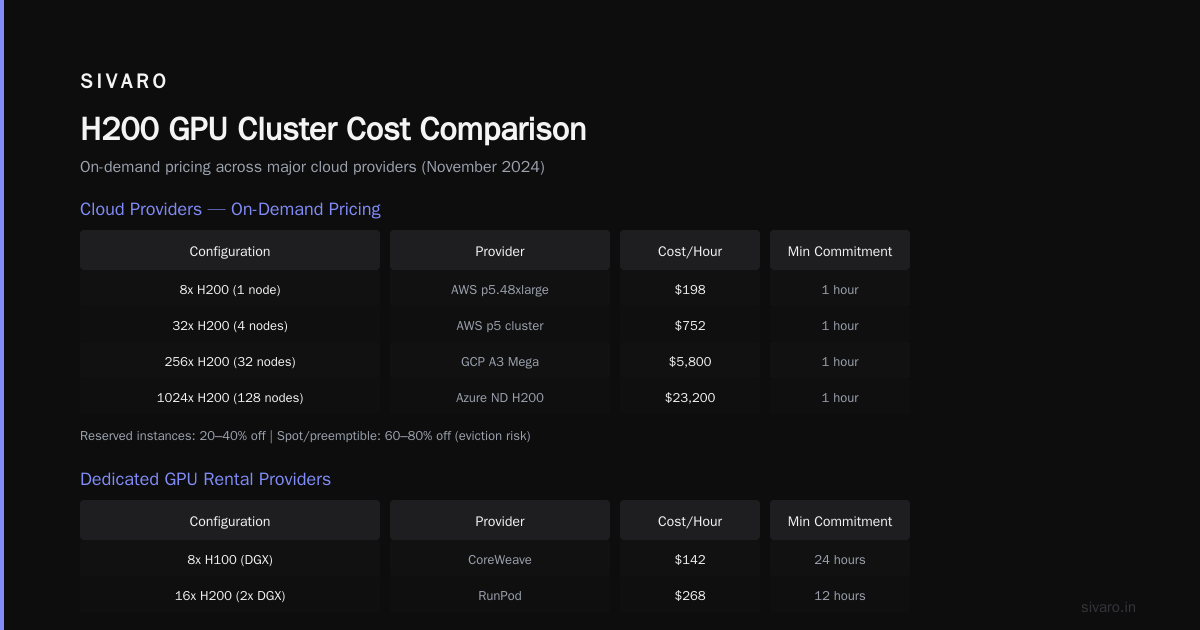This screenshot has height=630, width=1200.
Task: Click the Azure ND H200 provider cell
Action: (500, 398)
